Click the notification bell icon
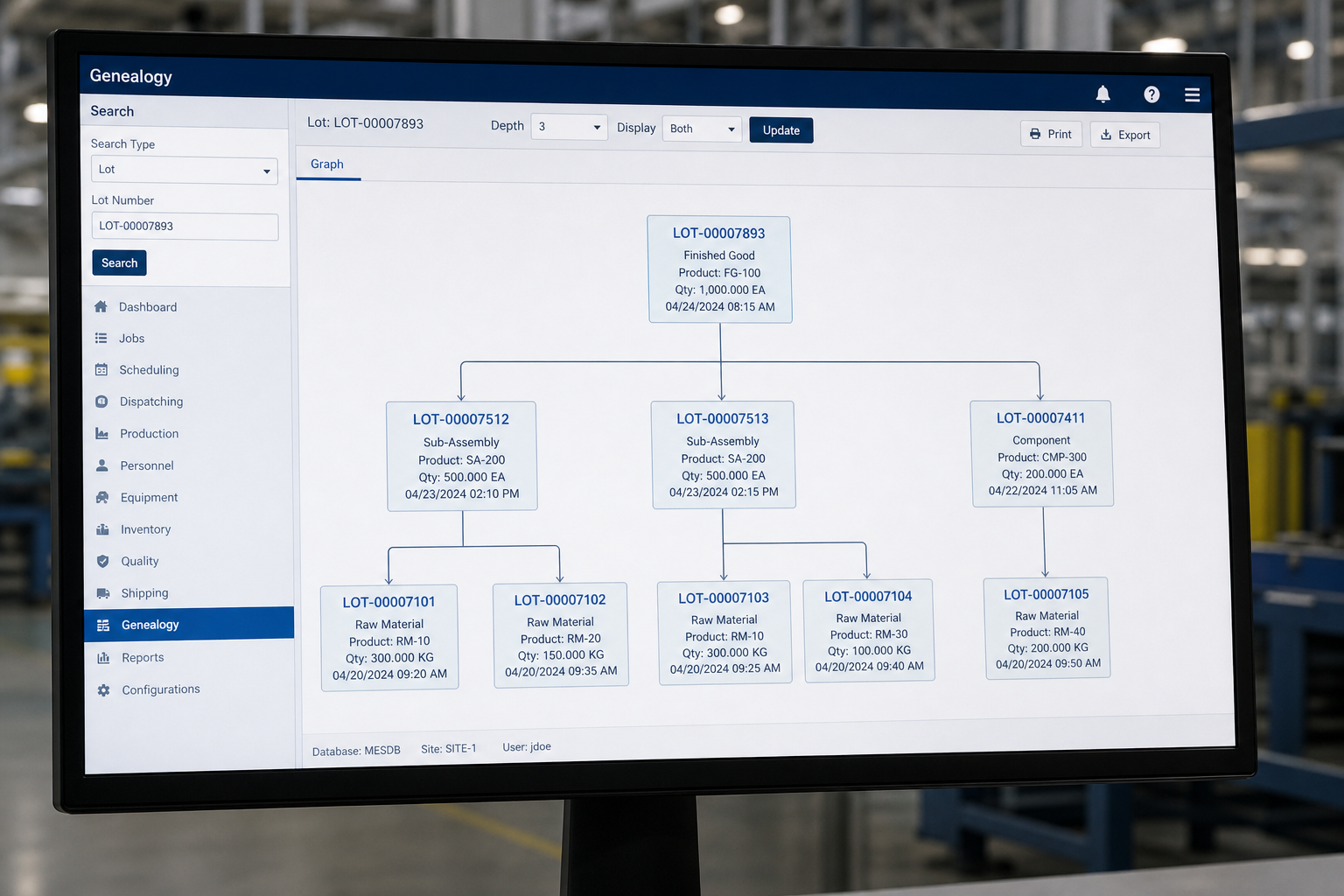1344x896 pixels. [1102, 94]
